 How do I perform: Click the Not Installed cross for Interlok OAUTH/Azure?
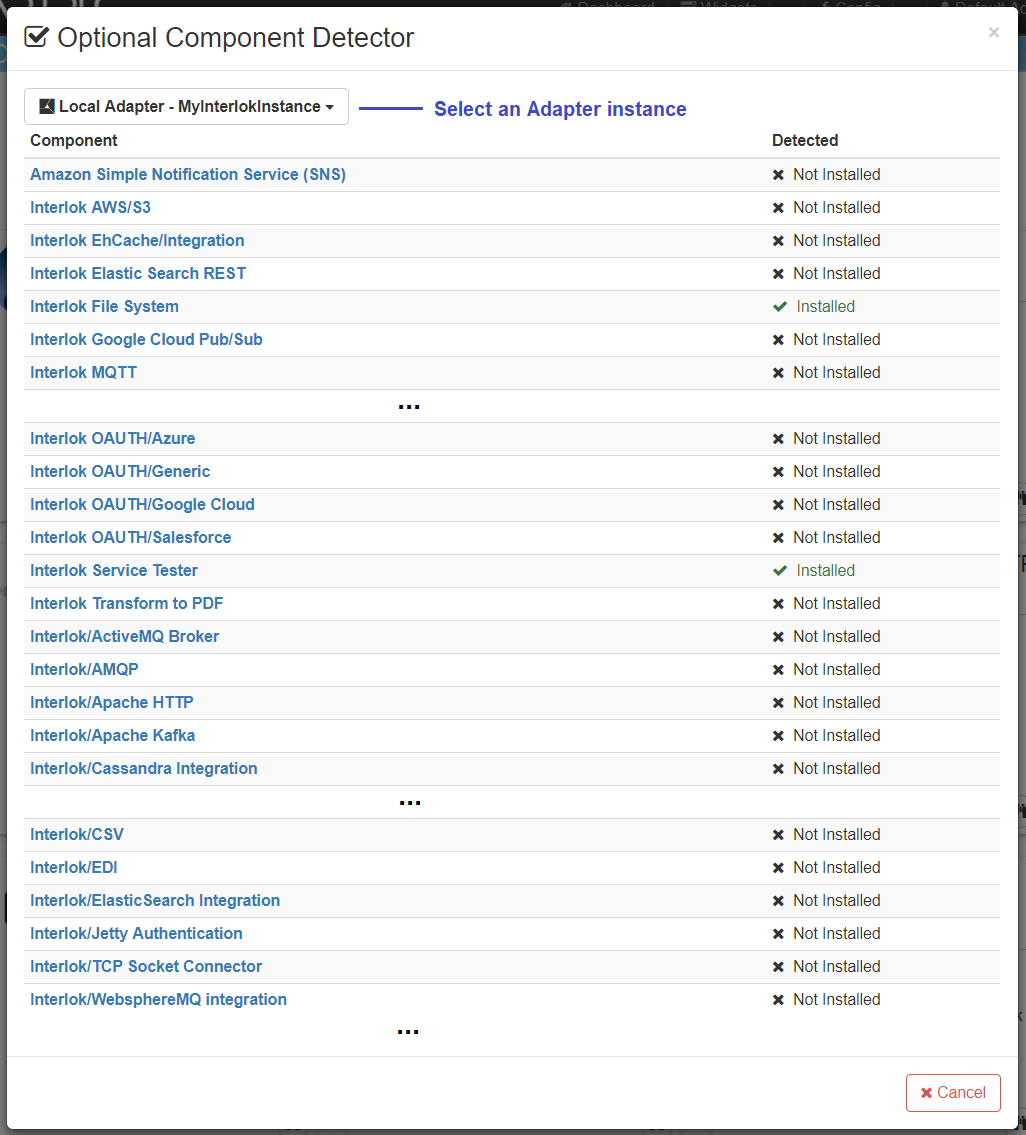tap(778, 439)
